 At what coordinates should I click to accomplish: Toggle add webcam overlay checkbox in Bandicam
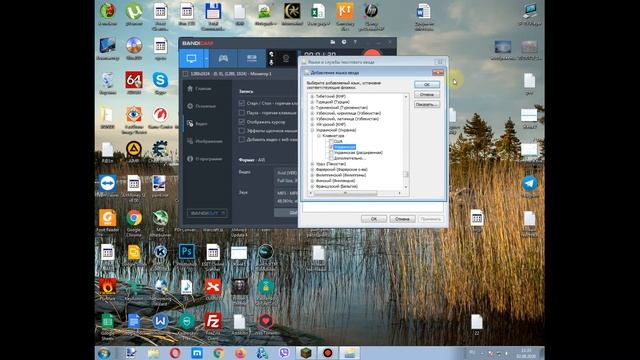click(242, 140)
